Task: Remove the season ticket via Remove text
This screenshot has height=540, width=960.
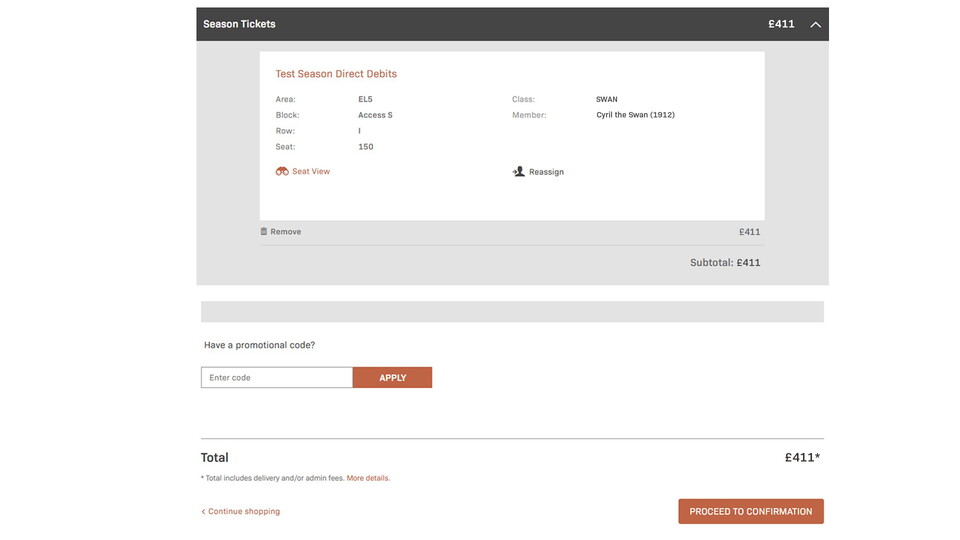Action: (x=285, y=232)
